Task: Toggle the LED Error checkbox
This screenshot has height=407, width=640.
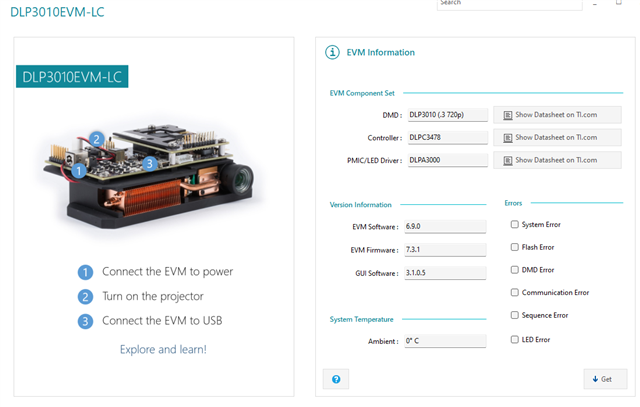Action: pos(515,339)
